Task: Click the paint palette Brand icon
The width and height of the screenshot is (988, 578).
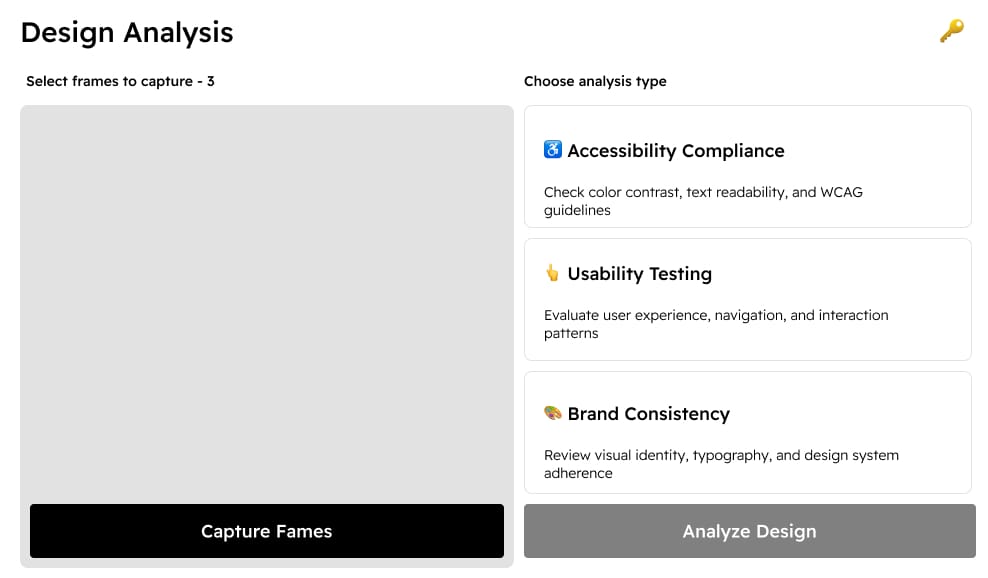Action: pos(552,413)
